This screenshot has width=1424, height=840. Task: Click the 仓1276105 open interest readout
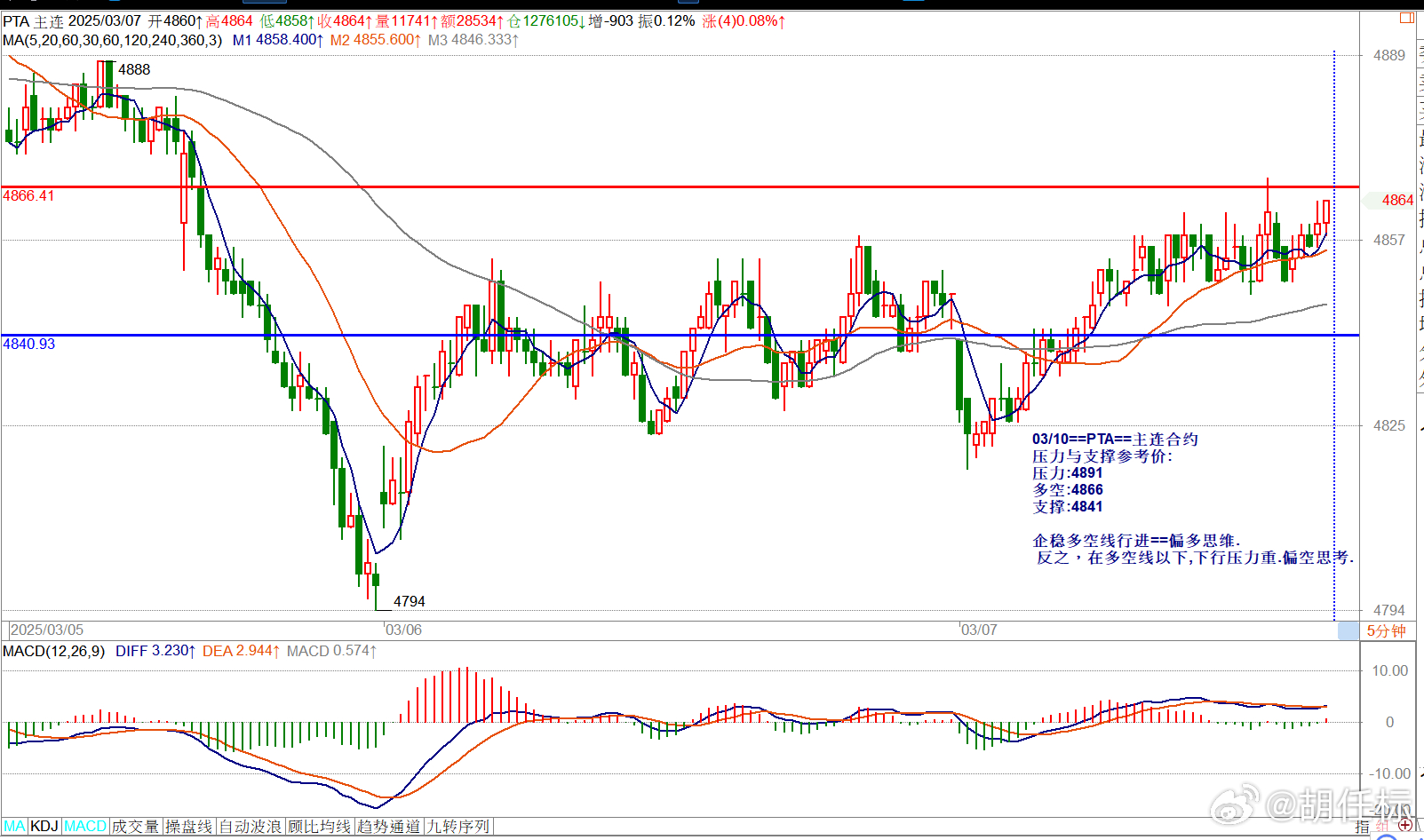click(x=545, y=20)
